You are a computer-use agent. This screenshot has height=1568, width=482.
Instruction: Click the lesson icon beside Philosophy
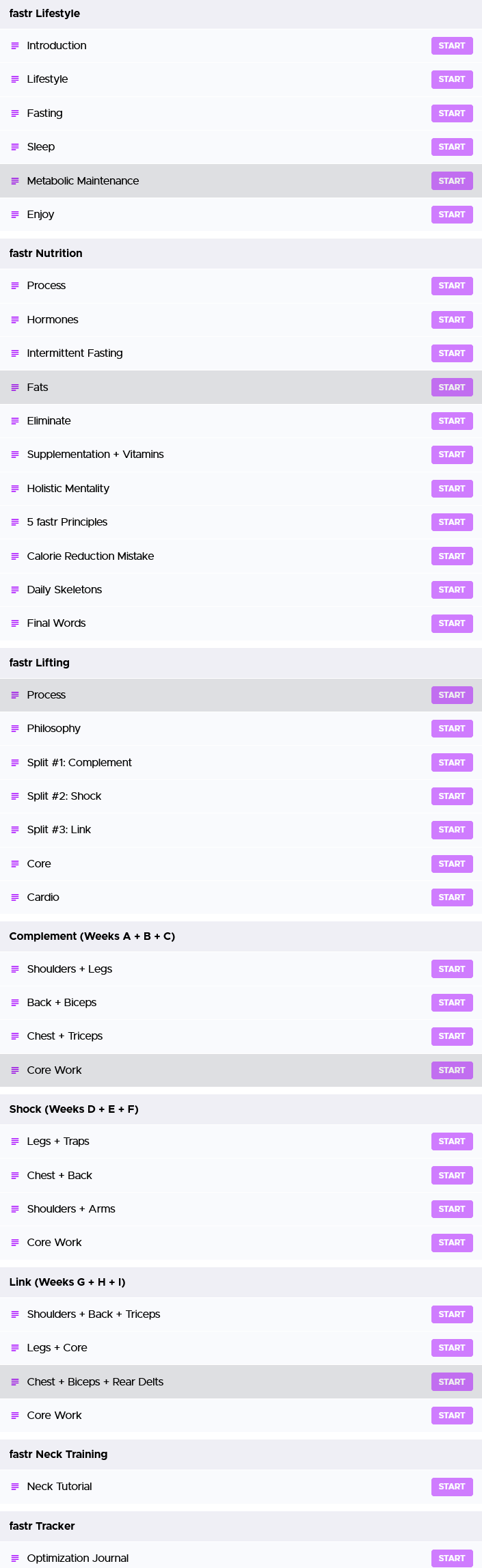click(x=15, y=729)
